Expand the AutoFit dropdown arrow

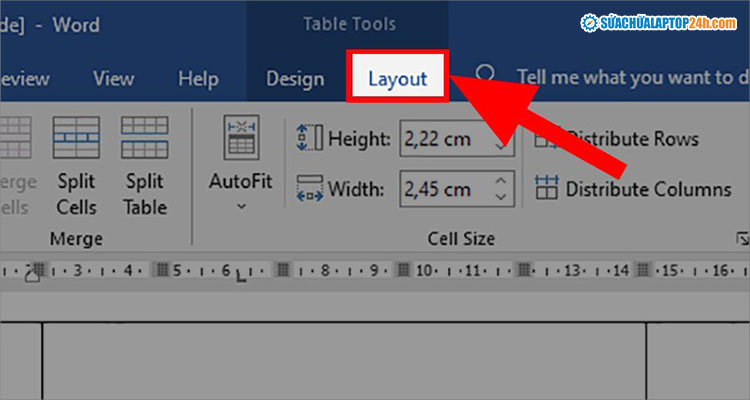(x=241, y=207)
